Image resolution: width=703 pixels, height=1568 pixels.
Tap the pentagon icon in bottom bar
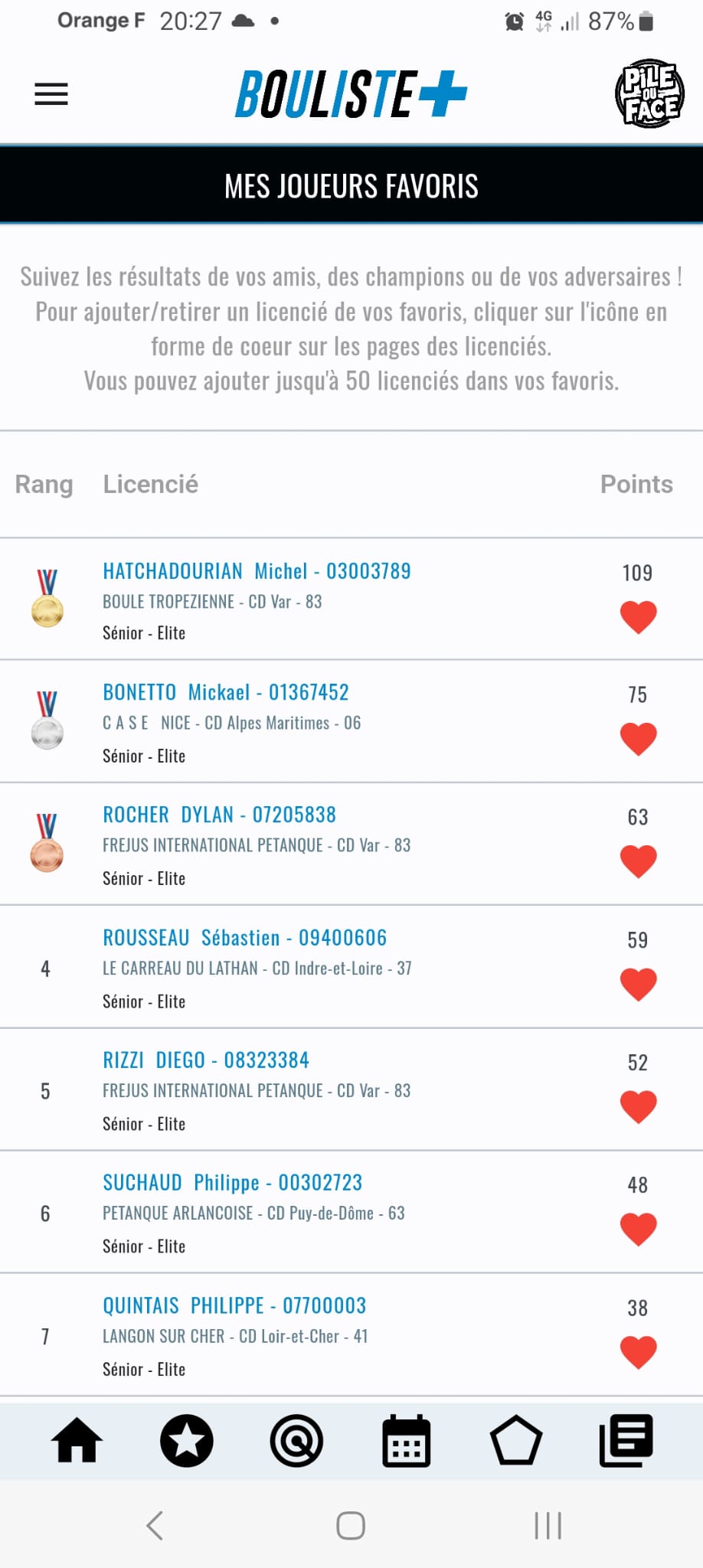[x=516, y=1440]
